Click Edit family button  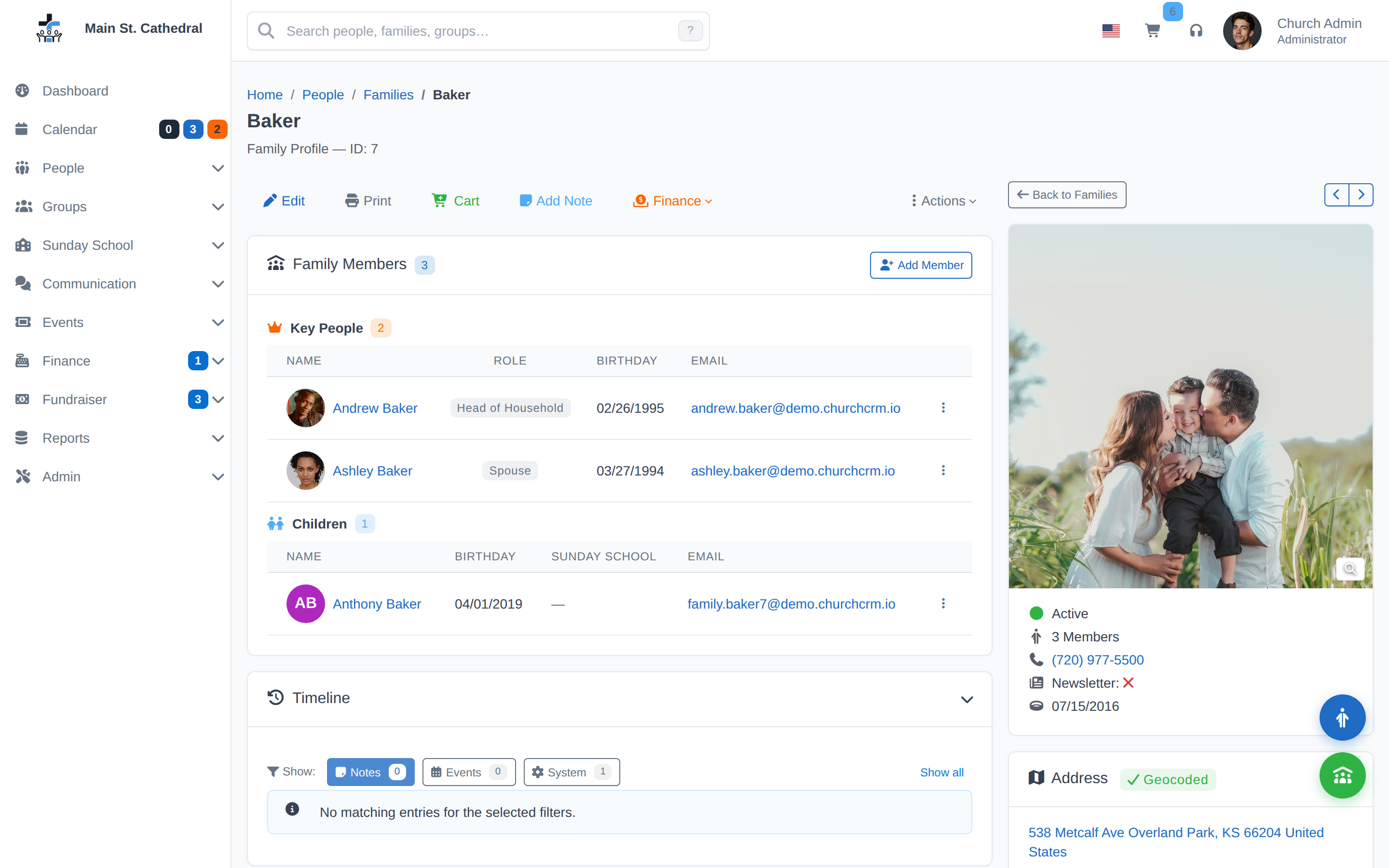point(284,201)
